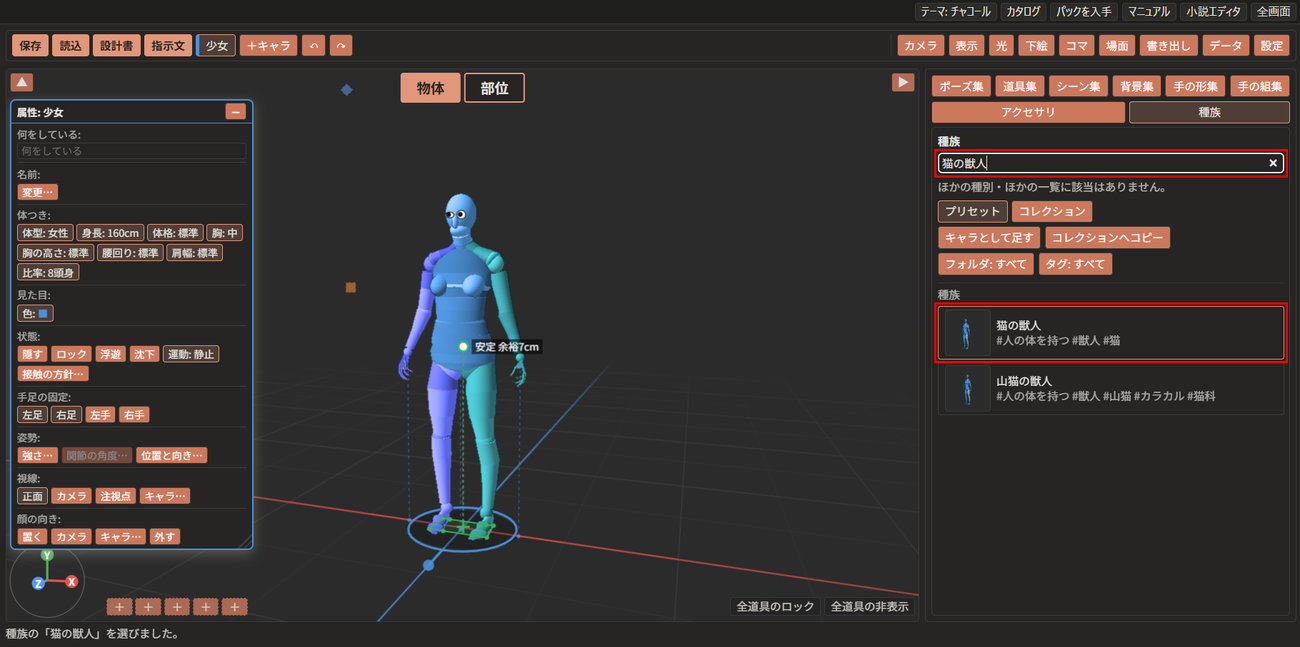Toggle 右足 fixing in 手足の固定
The height and width of the screenshot is (647, 1300).
pos(67,415)
